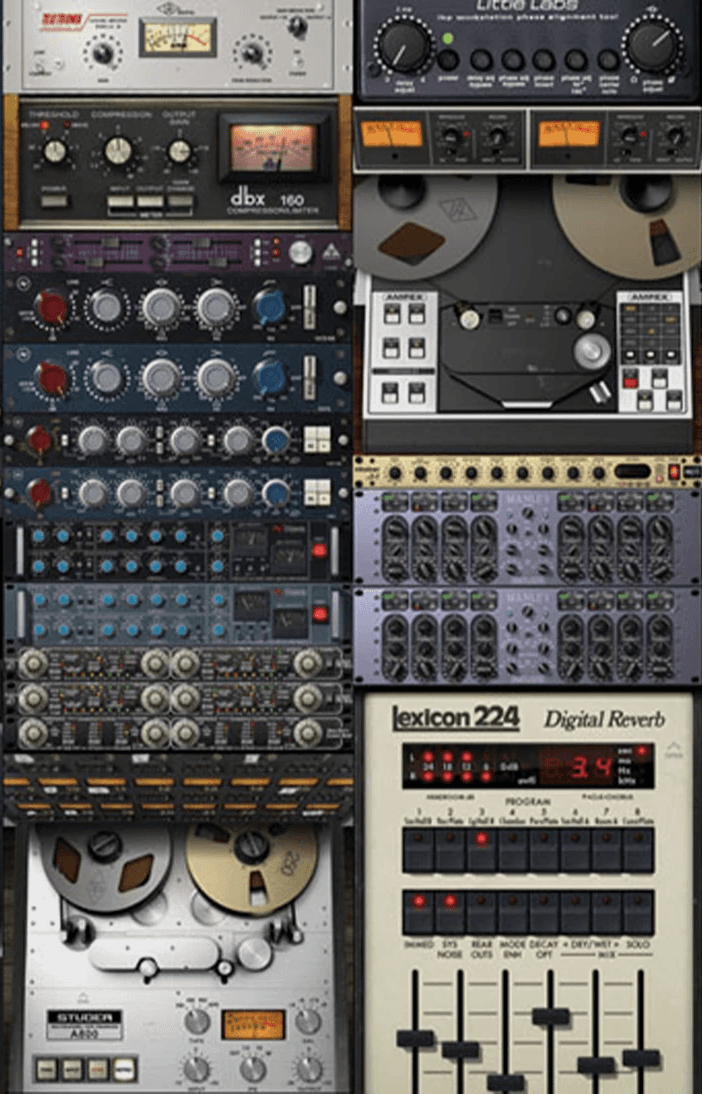The width and height of the screenshot is (702, 1094).
Task: Click the Studer A800 IPS knob
Action: pos(253,1069)
